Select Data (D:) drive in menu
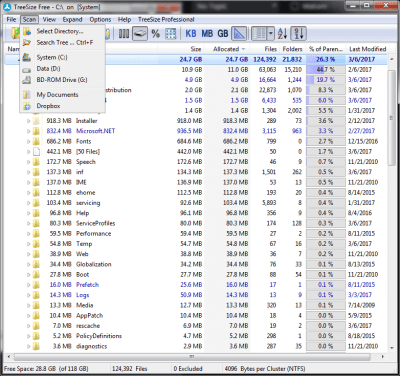The image size is (400, 376). [x=48, y=69]
